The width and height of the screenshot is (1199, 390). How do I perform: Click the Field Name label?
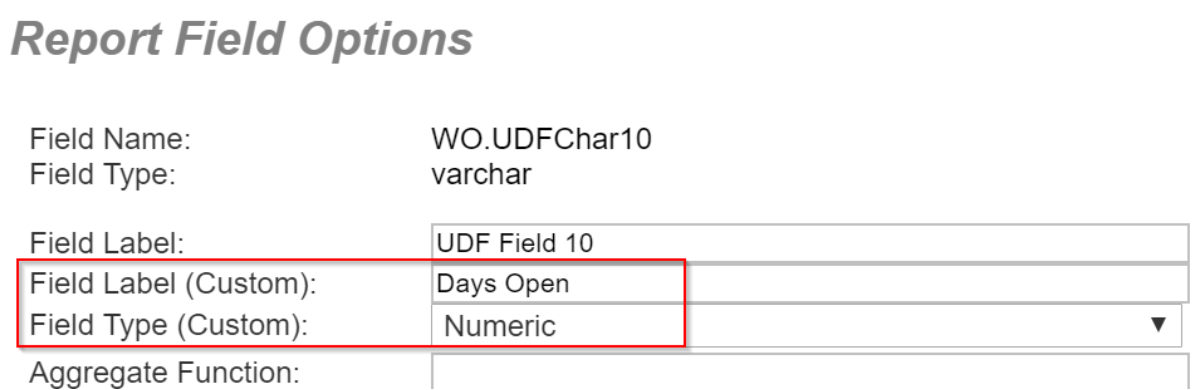pyautogui.click(x=110, y=140)
